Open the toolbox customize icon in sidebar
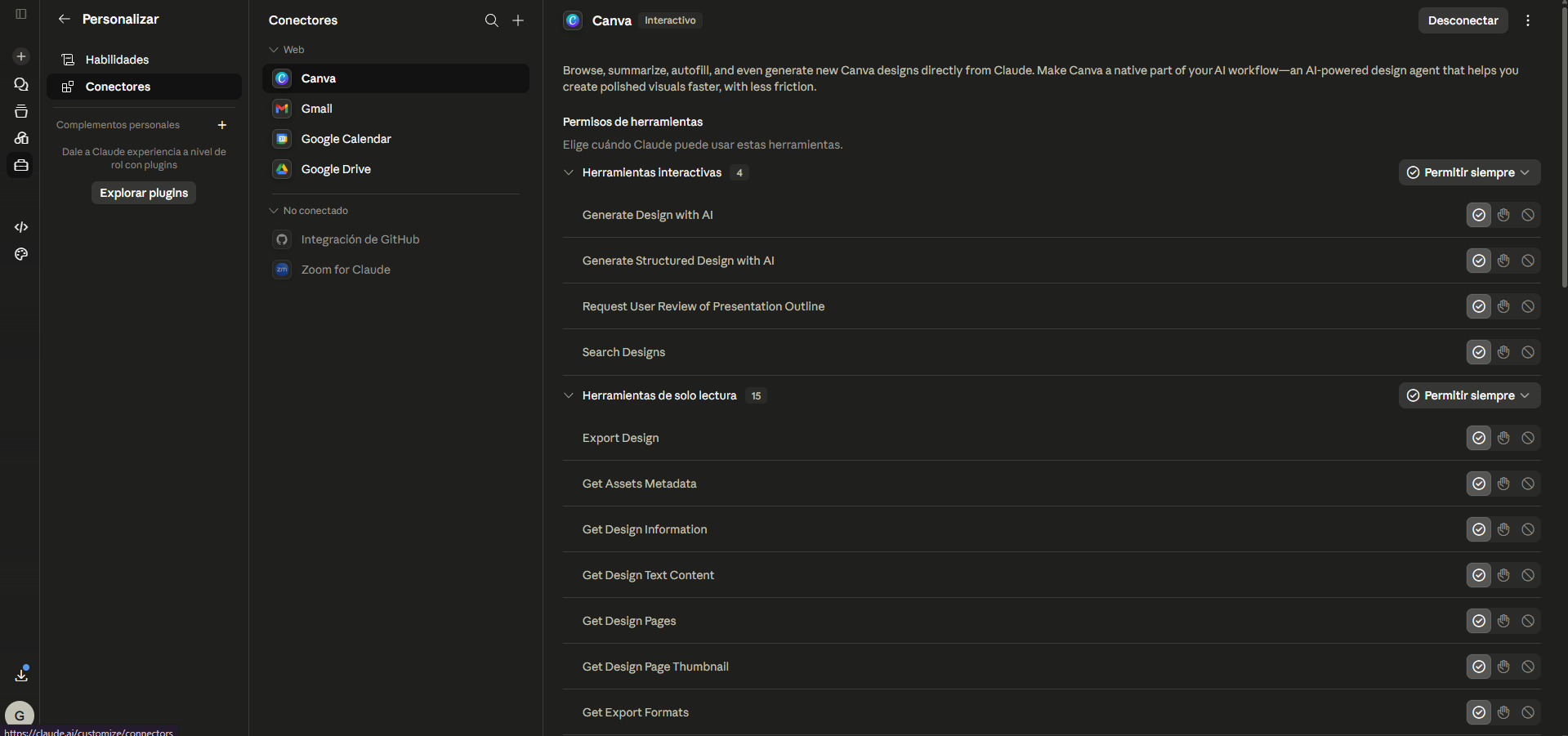1568x736 pixels. [x=21, y=165]
